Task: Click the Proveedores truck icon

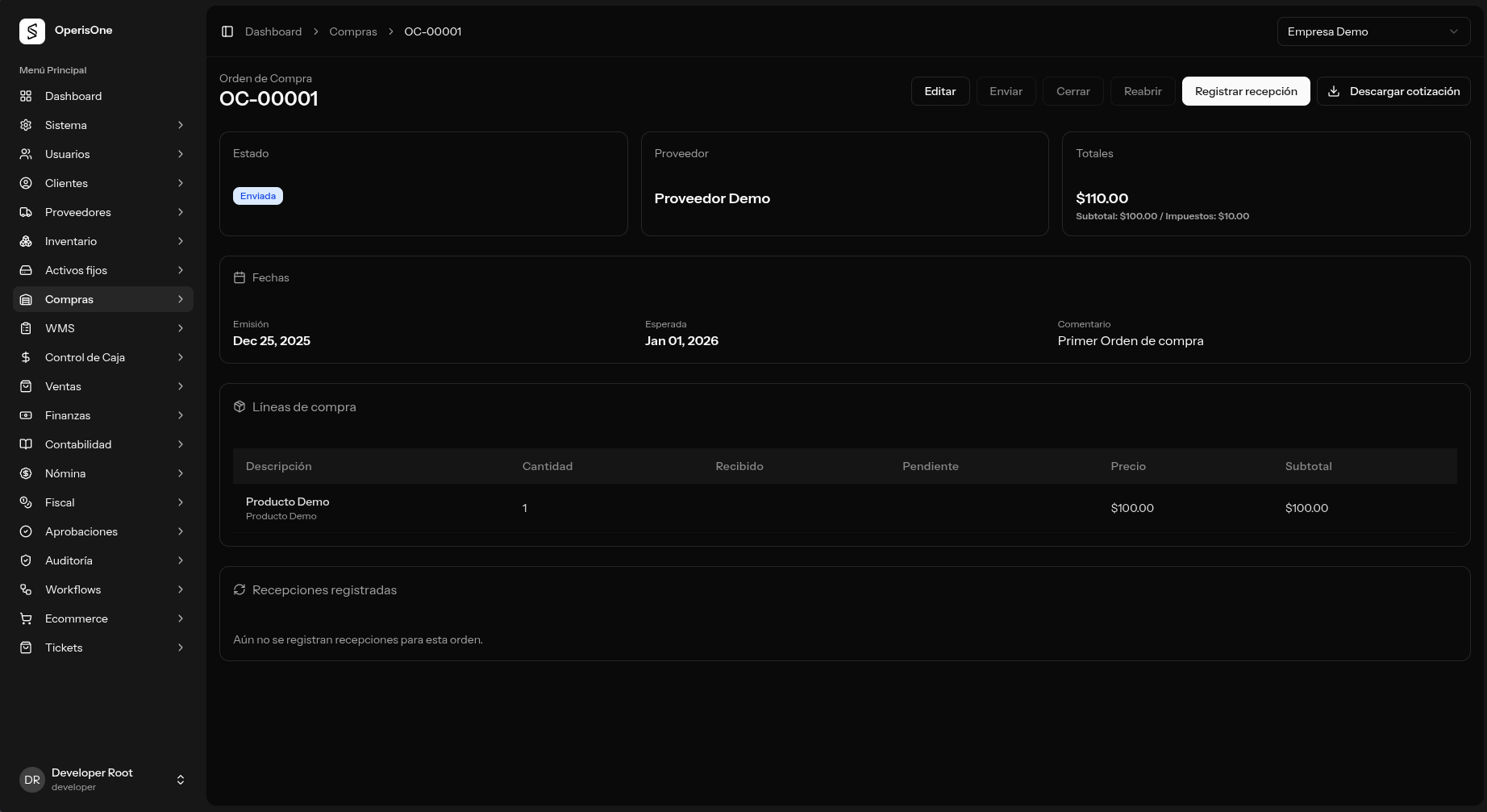Action: click(26, 212)
